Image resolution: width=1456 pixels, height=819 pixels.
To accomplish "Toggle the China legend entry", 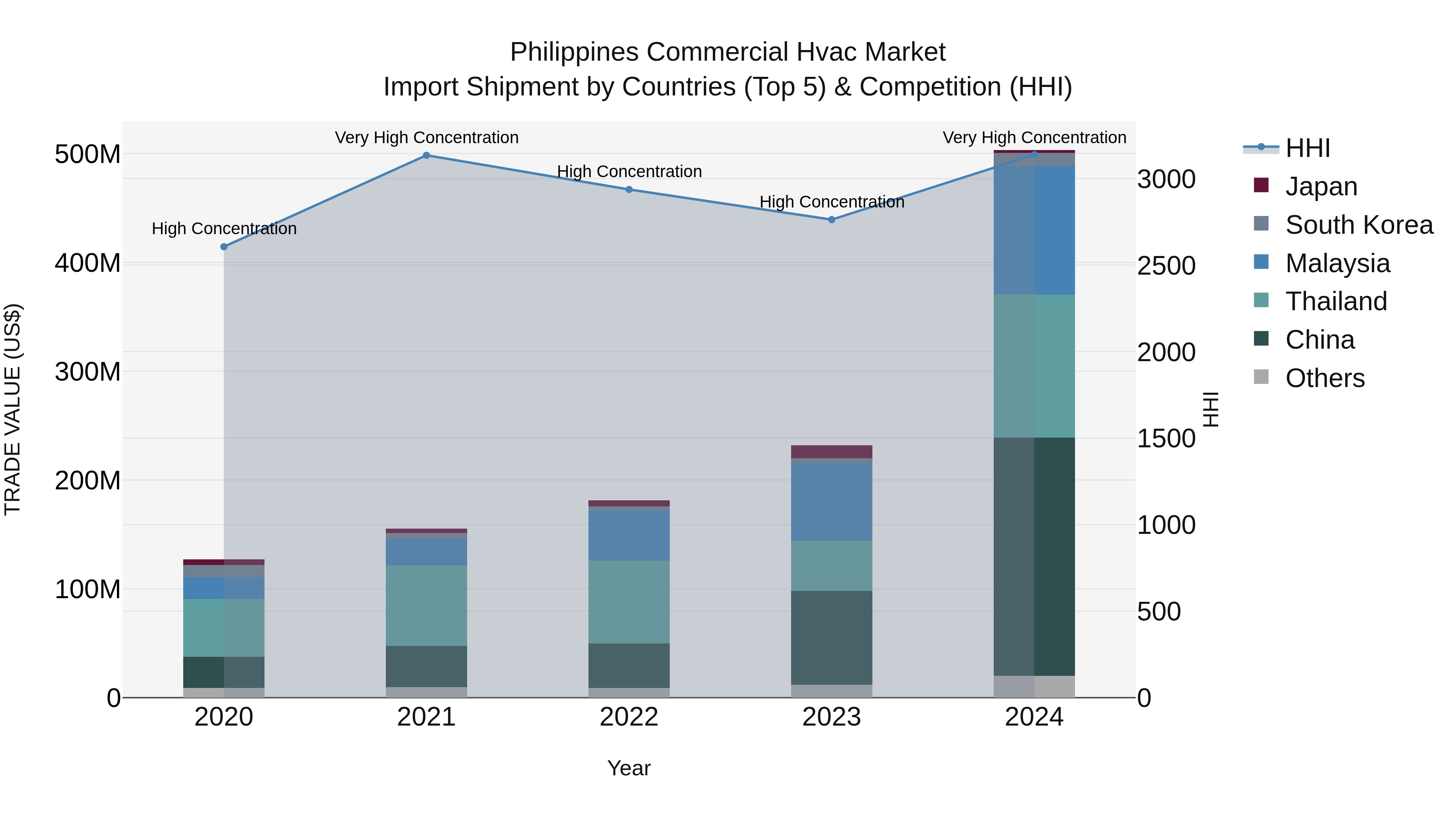I will (1304, 340).
